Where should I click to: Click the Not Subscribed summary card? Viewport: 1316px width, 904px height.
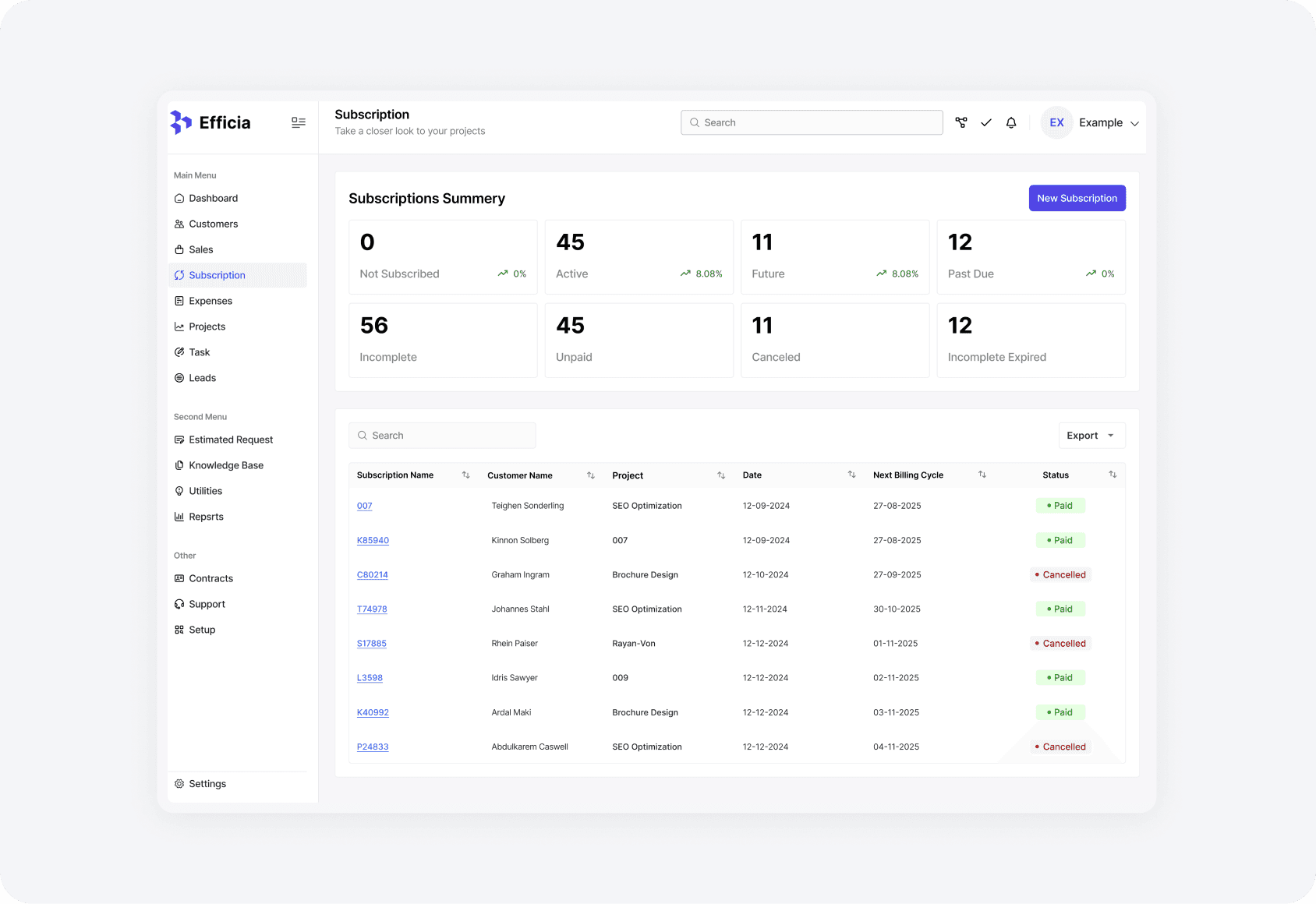tap(443, 257)
